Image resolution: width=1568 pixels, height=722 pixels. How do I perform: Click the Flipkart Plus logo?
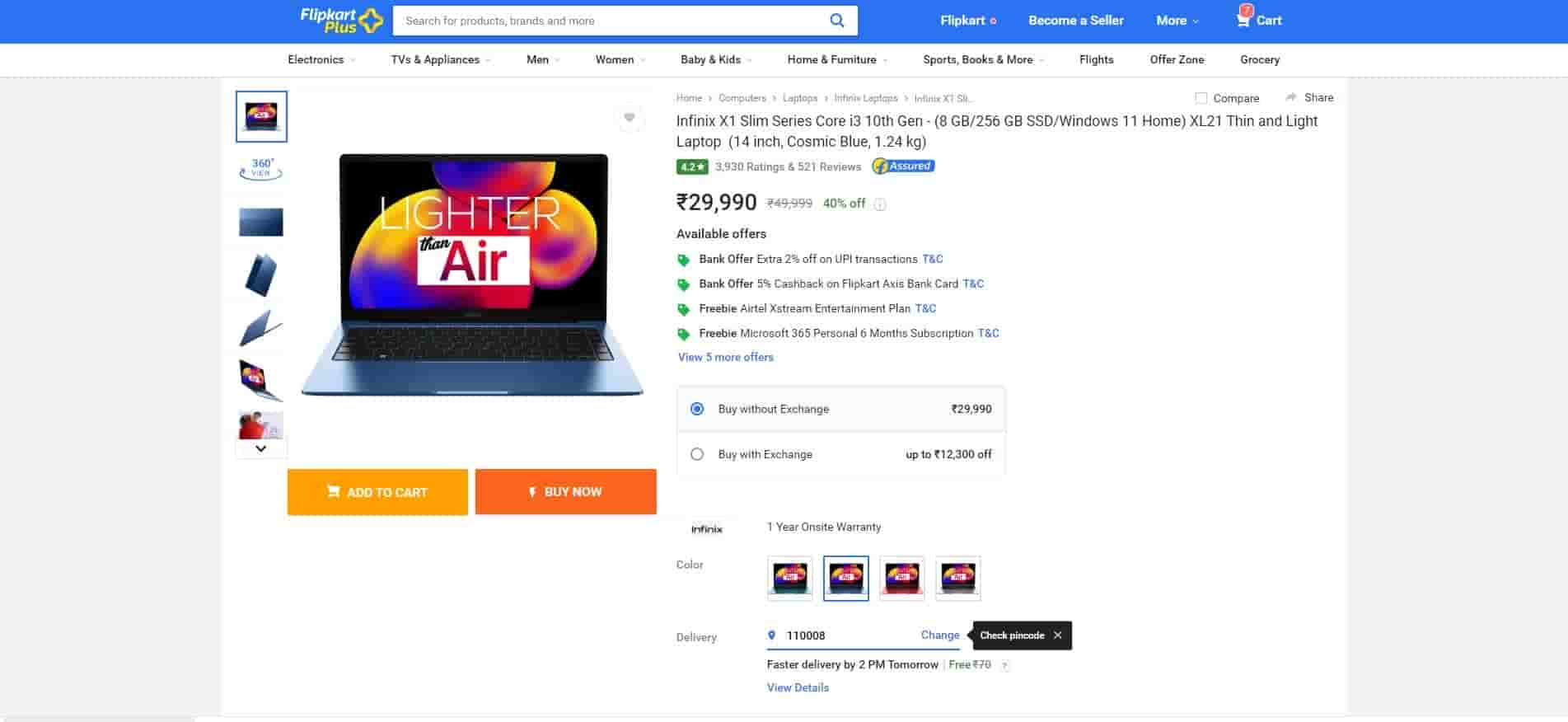pyautogui.click(x=341, y=21)
